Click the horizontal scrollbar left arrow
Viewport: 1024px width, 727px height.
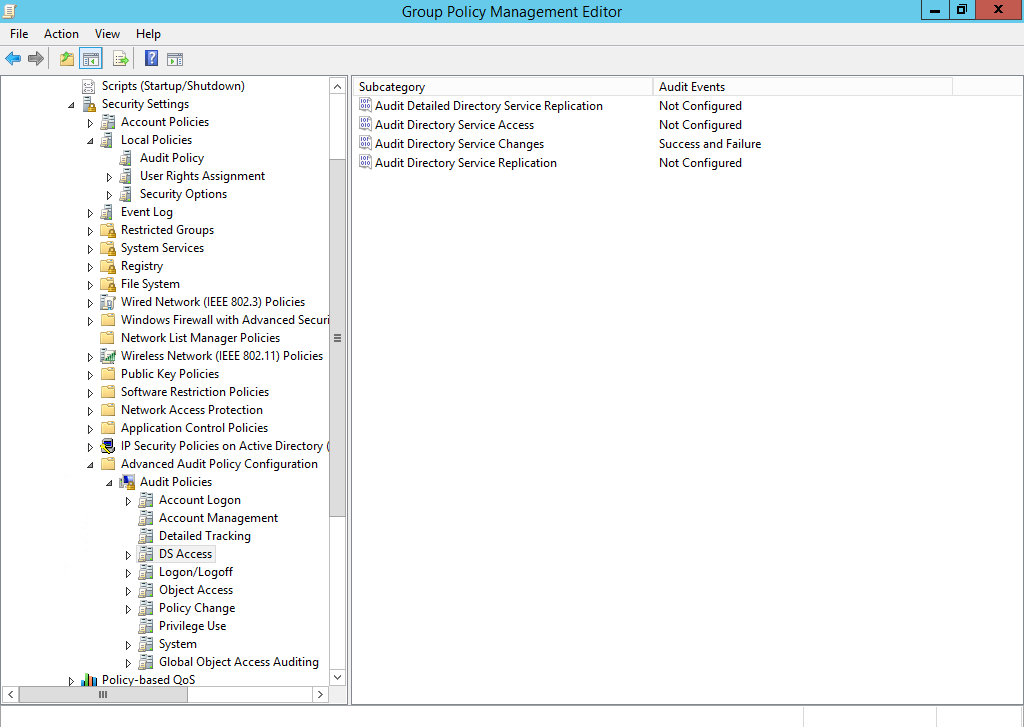tap(10, 694)
